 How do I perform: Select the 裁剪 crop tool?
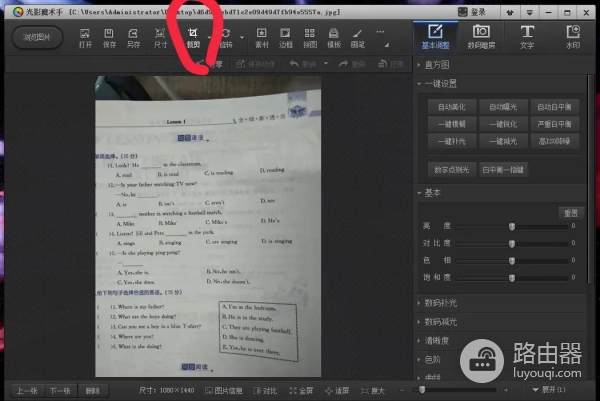(x=193, y=38)
